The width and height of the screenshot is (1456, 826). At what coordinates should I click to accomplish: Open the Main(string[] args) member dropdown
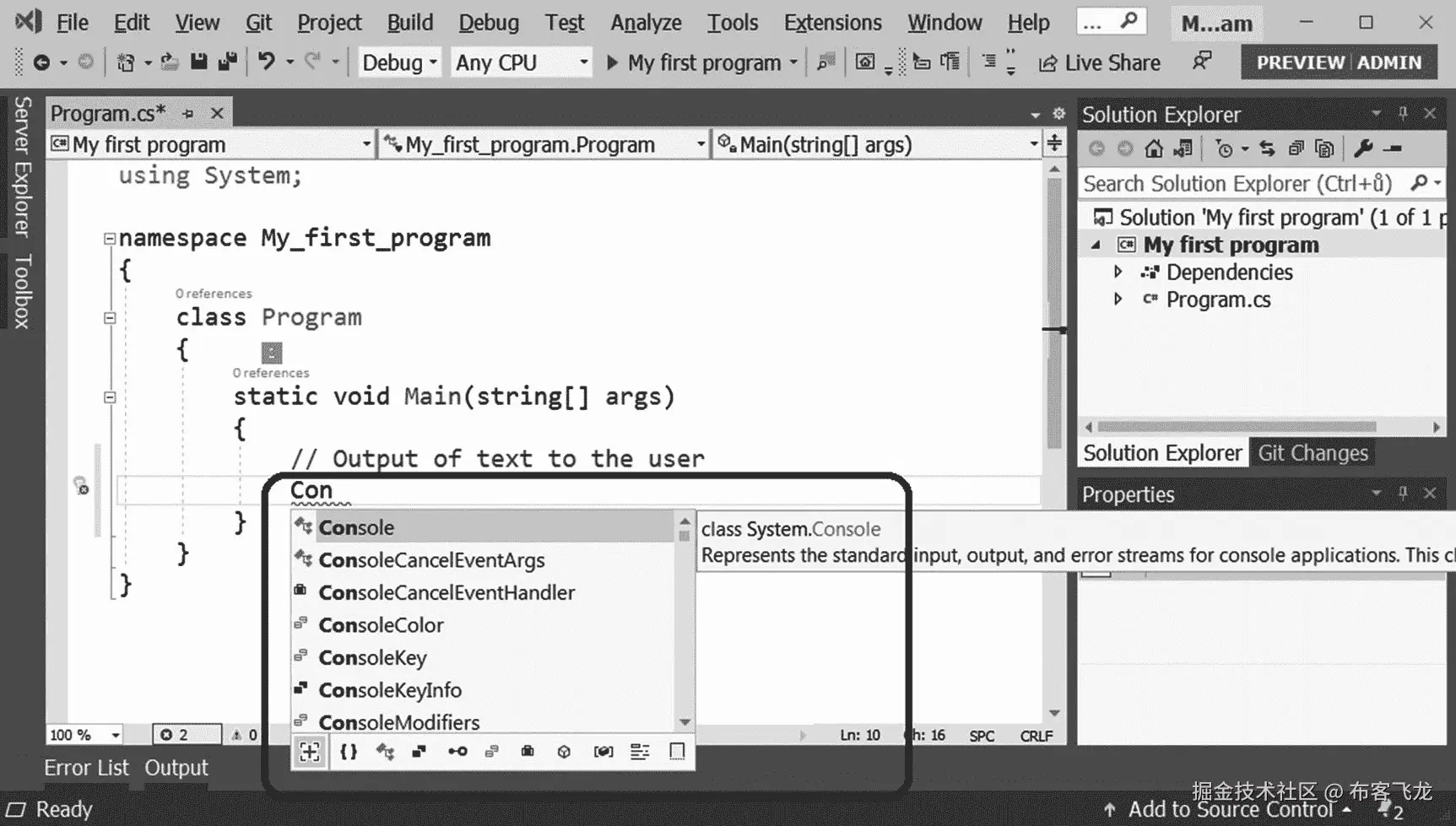tap(878, 144)
